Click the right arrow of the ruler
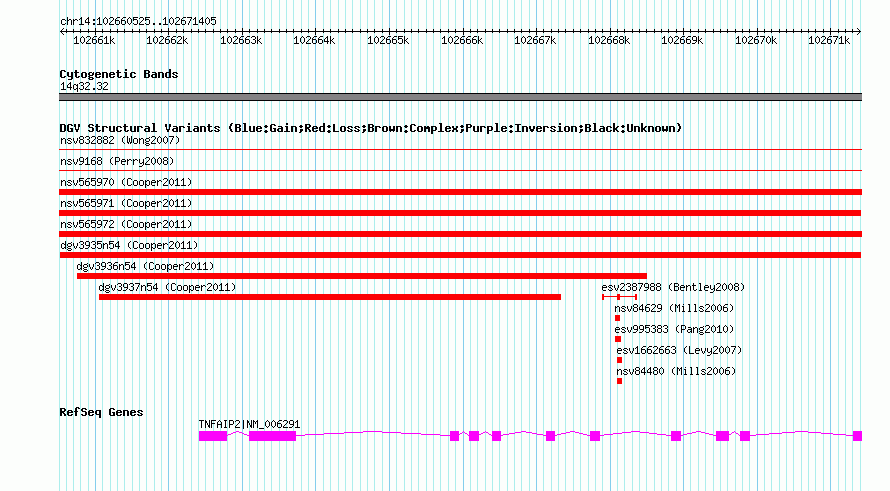This screenshot has width=890, height=491. coord(859,31)
